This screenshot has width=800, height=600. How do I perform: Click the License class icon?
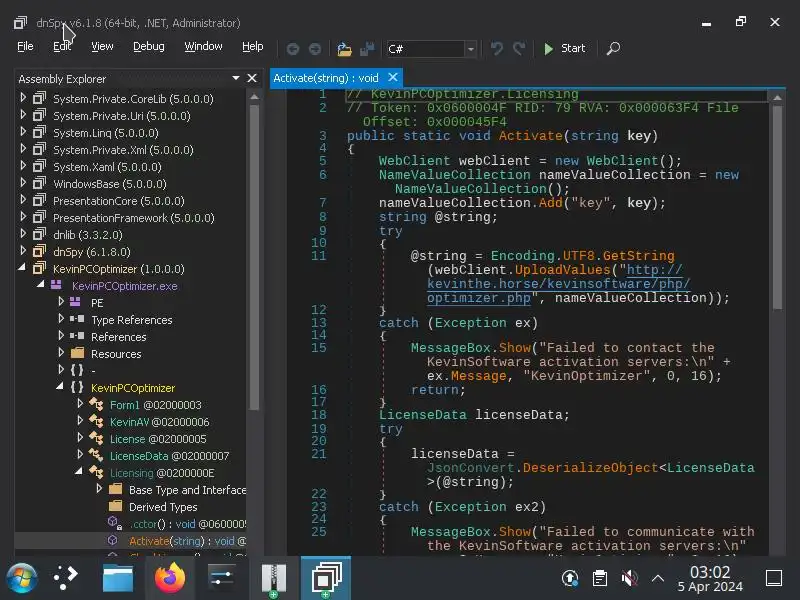click(x=96, y=438)
